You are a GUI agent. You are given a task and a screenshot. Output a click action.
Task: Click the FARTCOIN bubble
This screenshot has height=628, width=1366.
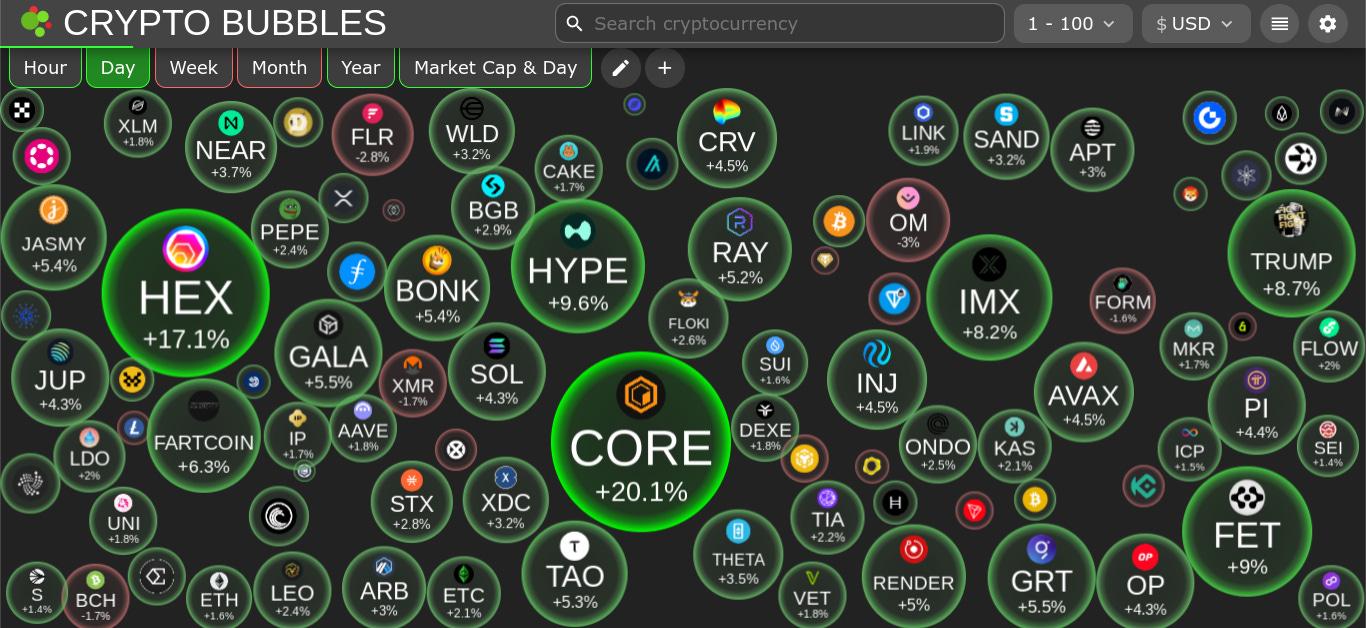[x=204, y=435]
